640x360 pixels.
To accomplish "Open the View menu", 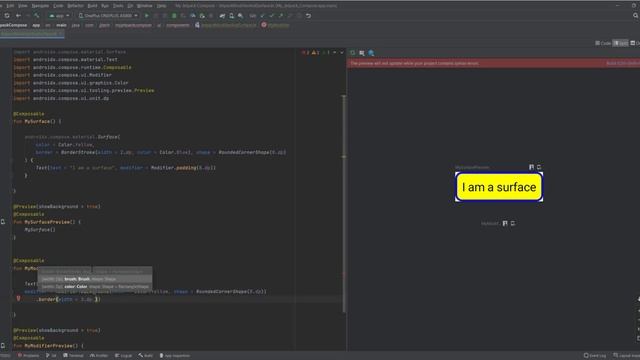I will (x=23, y=6).
